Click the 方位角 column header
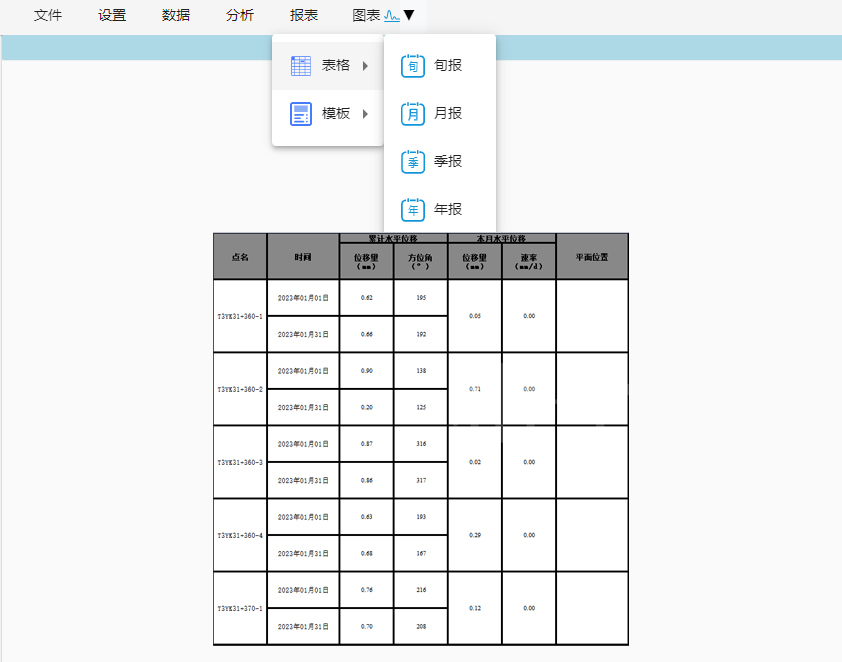Image resolution: width=842 pixels, height=662 pixels. (420, 261)
